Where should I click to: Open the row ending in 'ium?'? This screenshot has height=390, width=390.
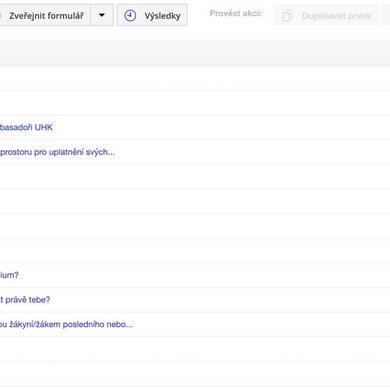point(195,275)
